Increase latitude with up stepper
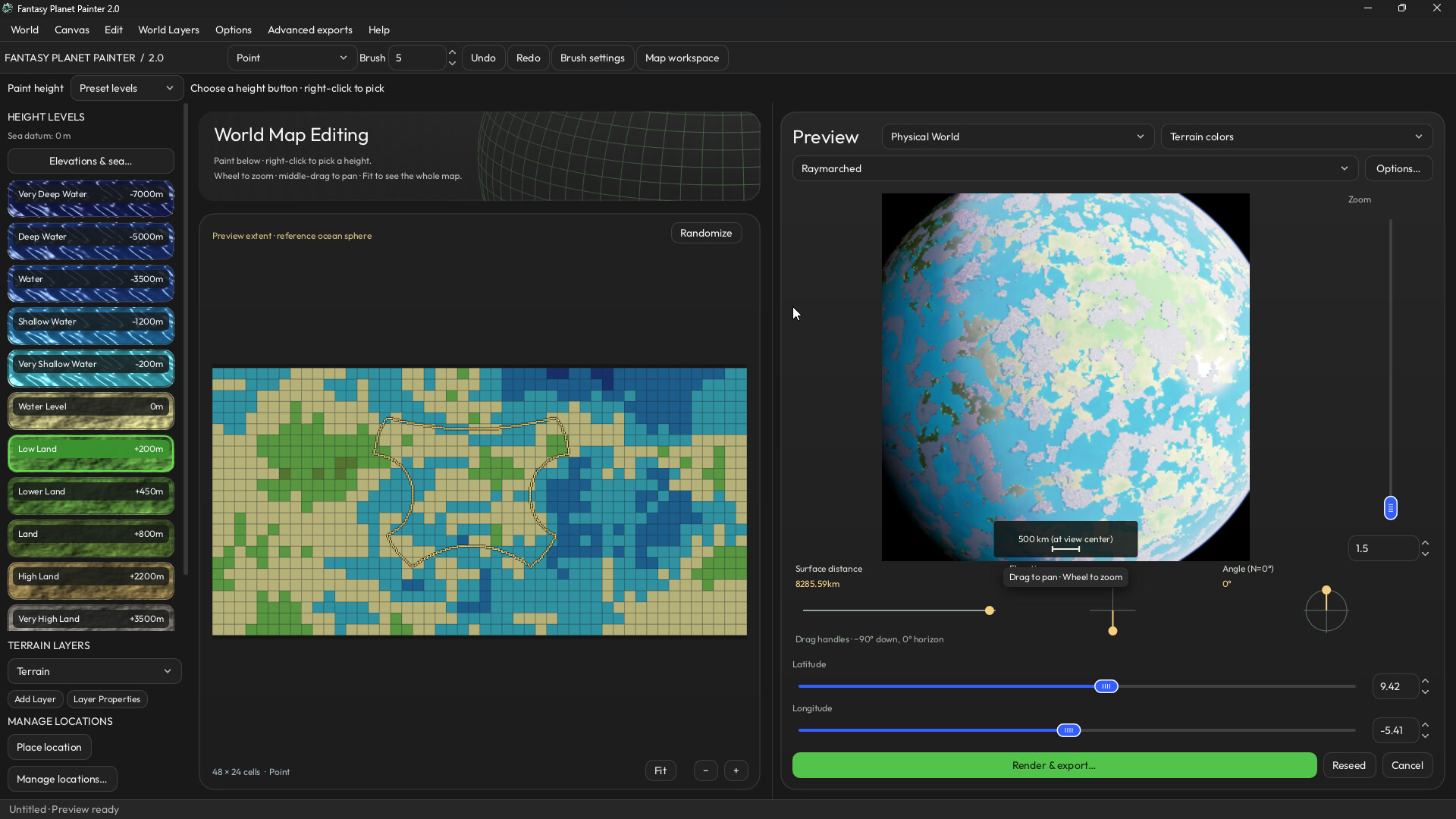The image size is (1456, 819). click(1426, 681)
